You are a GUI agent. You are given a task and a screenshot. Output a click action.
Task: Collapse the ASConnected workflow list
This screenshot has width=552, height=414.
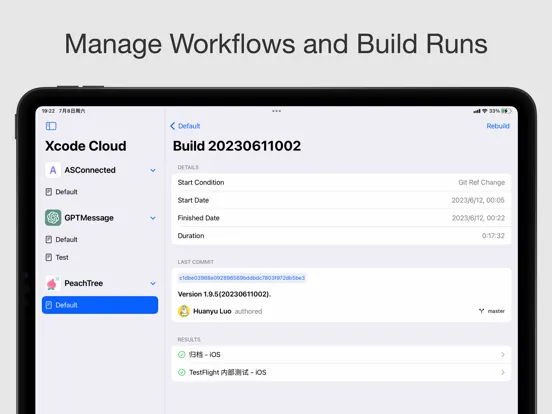coord(153,170)
